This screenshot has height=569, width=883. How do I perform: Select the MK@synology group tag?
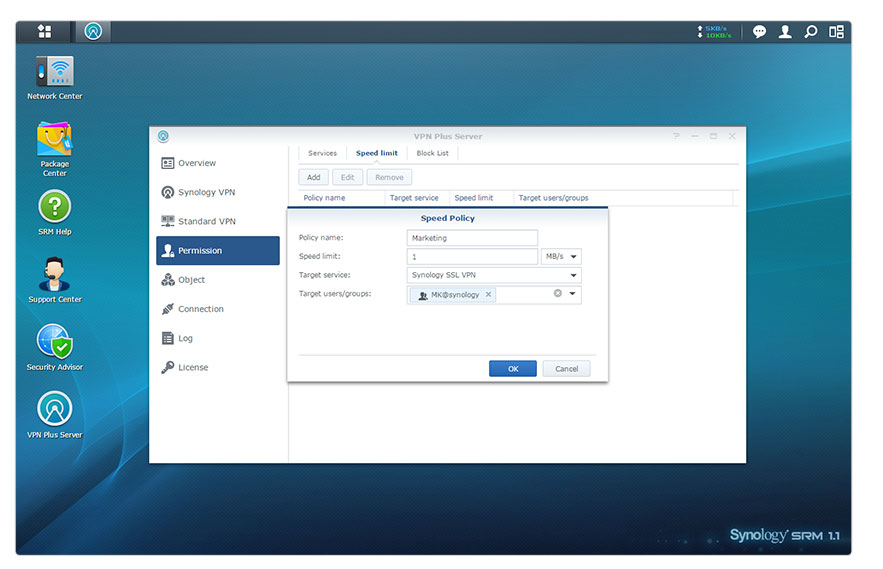[x=453, y=295]
